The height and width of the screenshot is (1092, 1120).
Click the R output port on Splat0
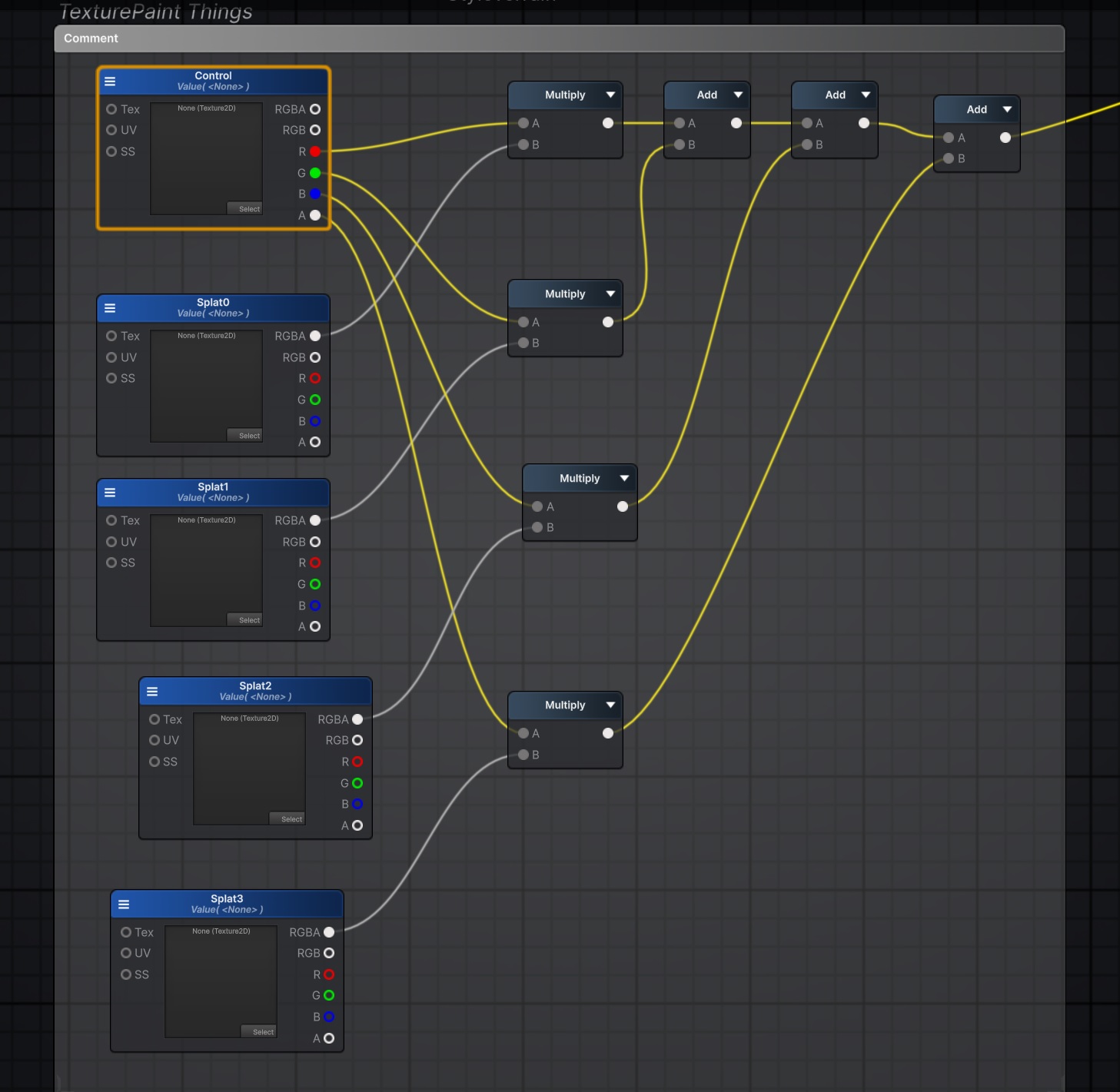tap(315, 378)
